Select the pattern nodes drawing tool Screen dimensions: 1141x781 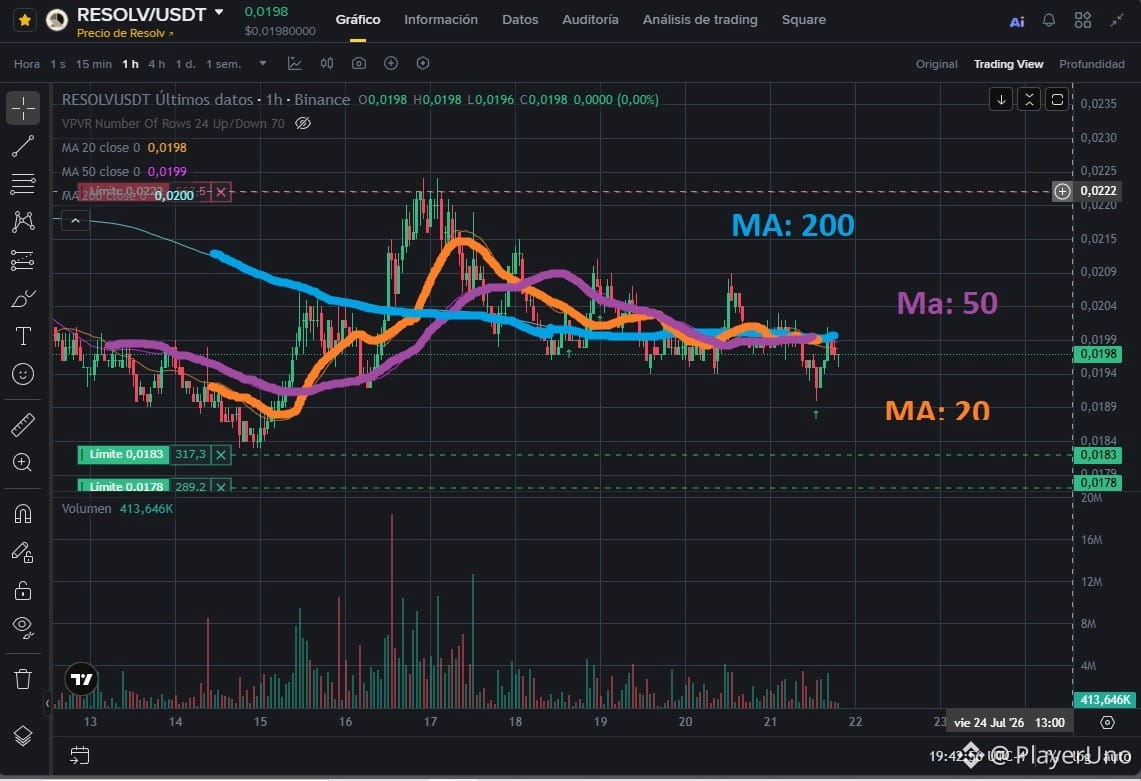pos(23,221)
